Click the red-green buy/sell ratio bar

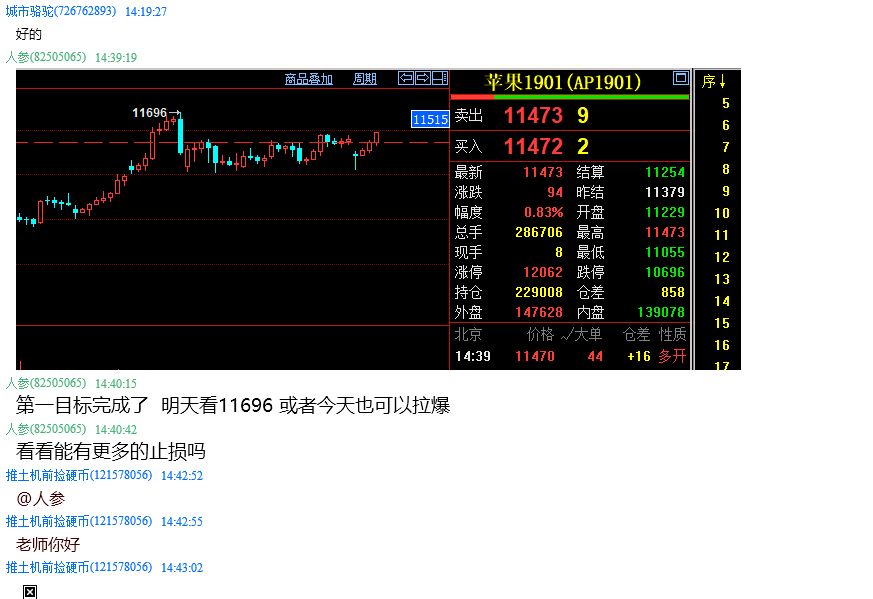point(570,97)
